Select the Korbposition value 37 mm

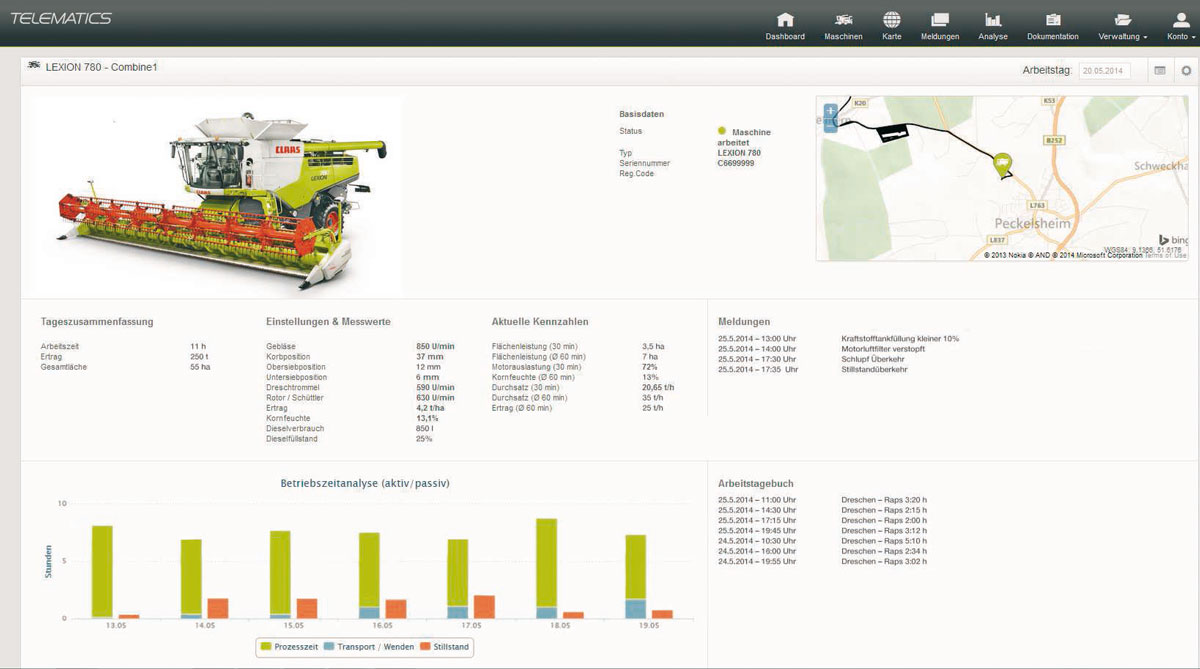[430, 357]
